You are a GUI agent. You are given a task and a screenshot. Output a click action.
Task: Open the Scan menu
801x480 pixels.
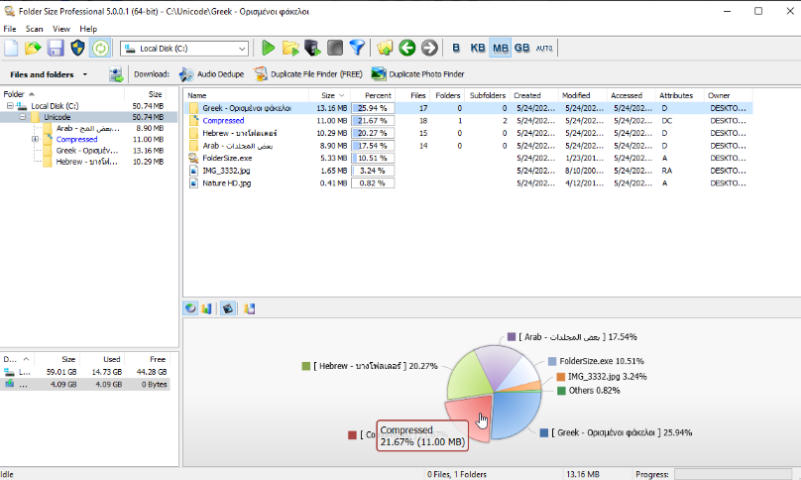[34, 29]
